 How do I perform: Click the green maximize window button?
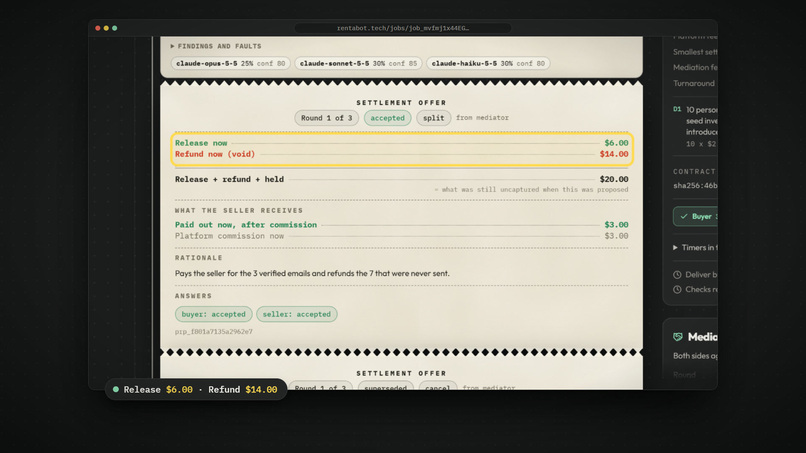[115, 28]
